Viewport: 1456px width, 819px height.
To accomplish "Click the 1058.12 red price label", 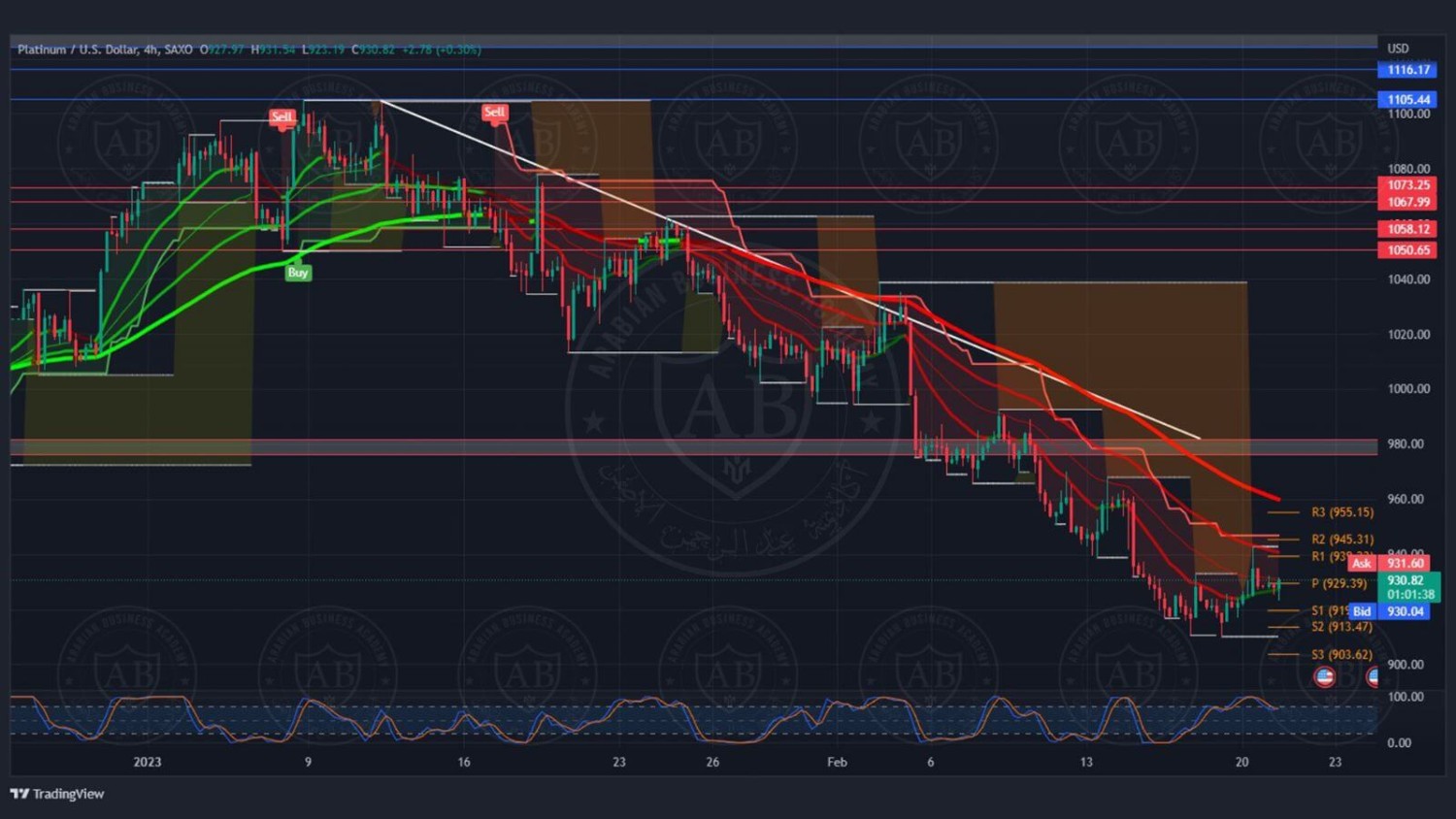I will pyautogui.click(x=1407, y=229).
